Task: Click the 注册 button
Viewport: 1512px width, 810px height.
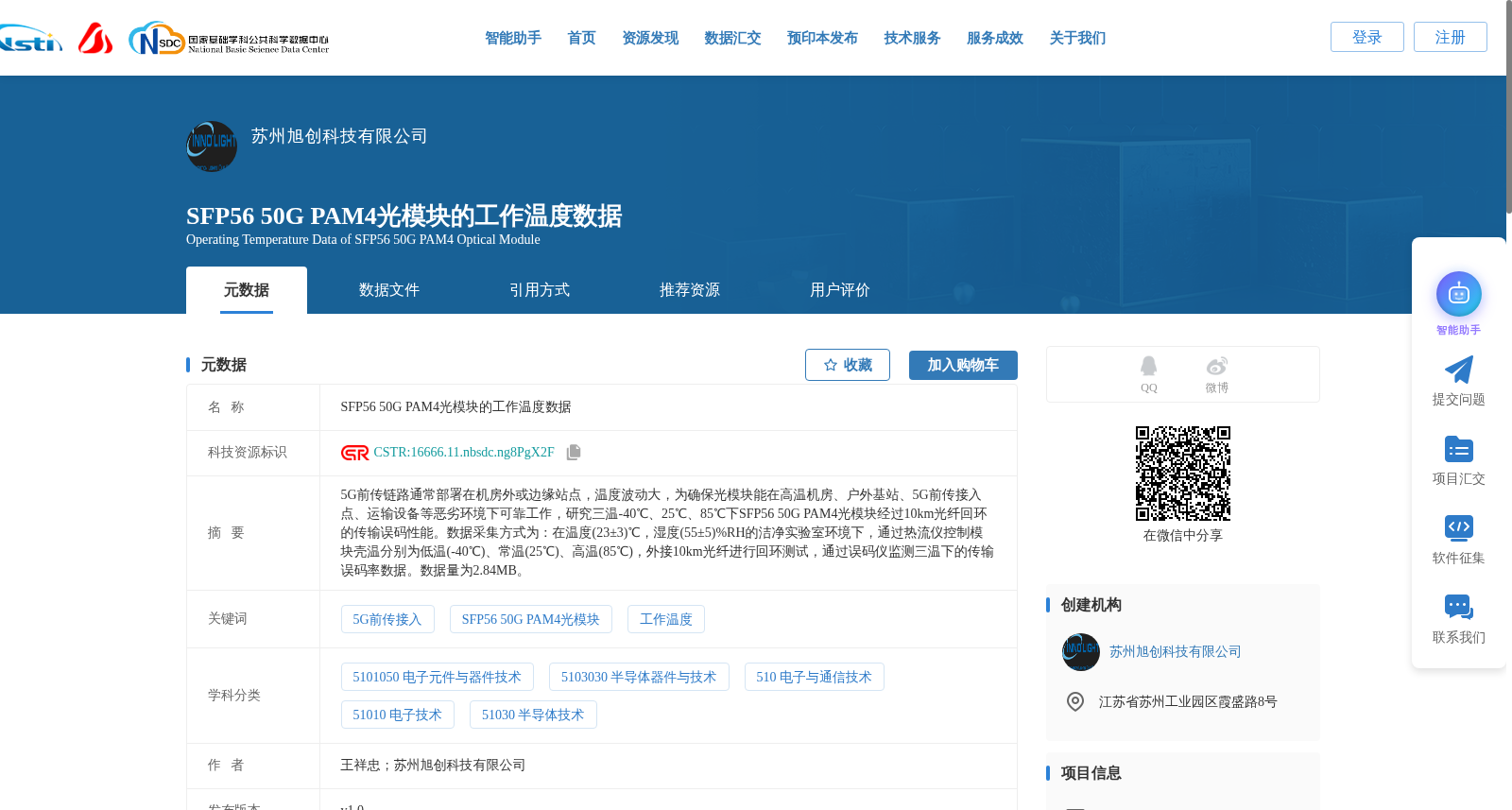Action: (1451, 37)
